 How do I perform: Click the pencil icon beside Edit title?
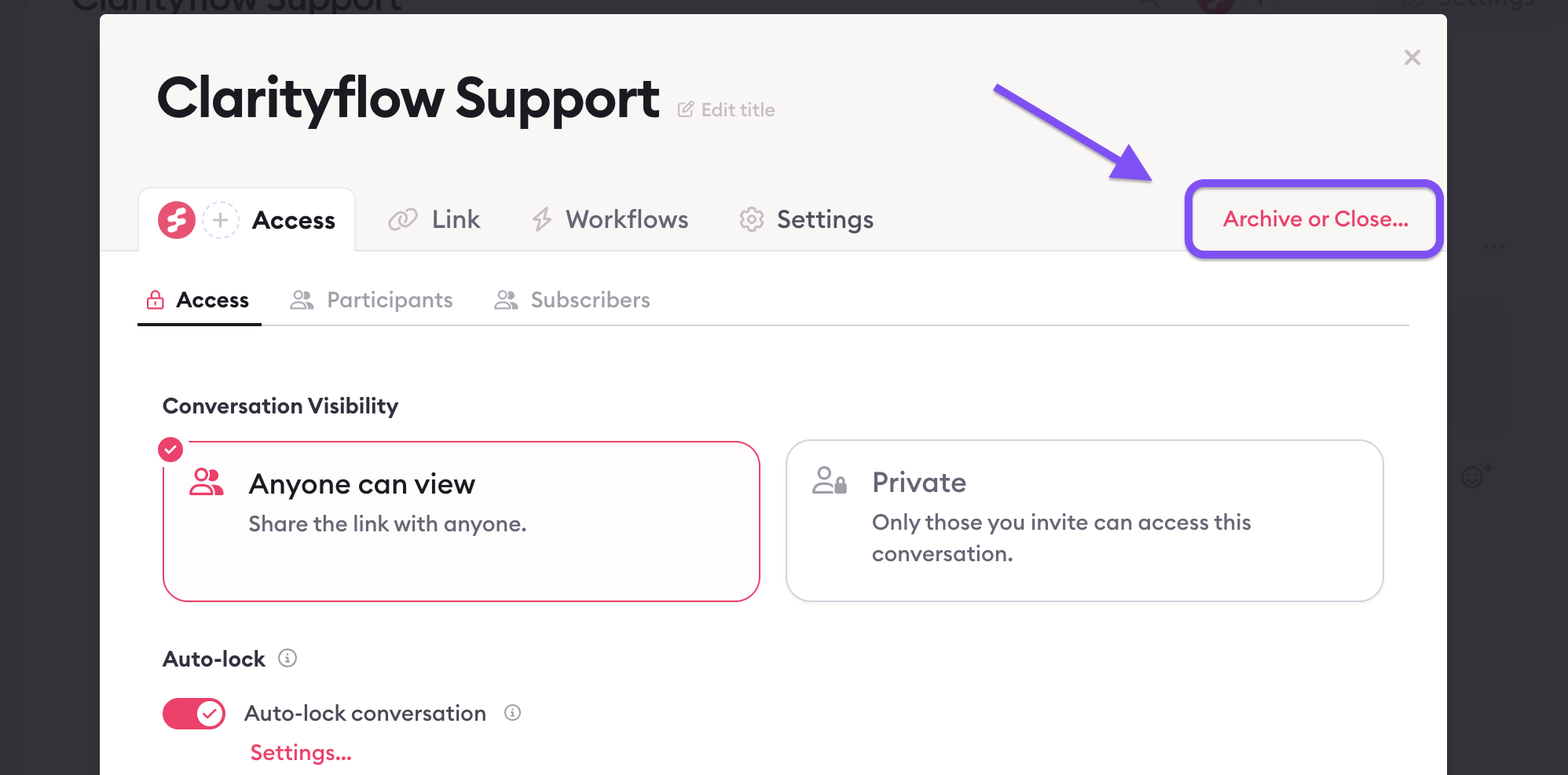pyautogui.click(x=686, y=109)
